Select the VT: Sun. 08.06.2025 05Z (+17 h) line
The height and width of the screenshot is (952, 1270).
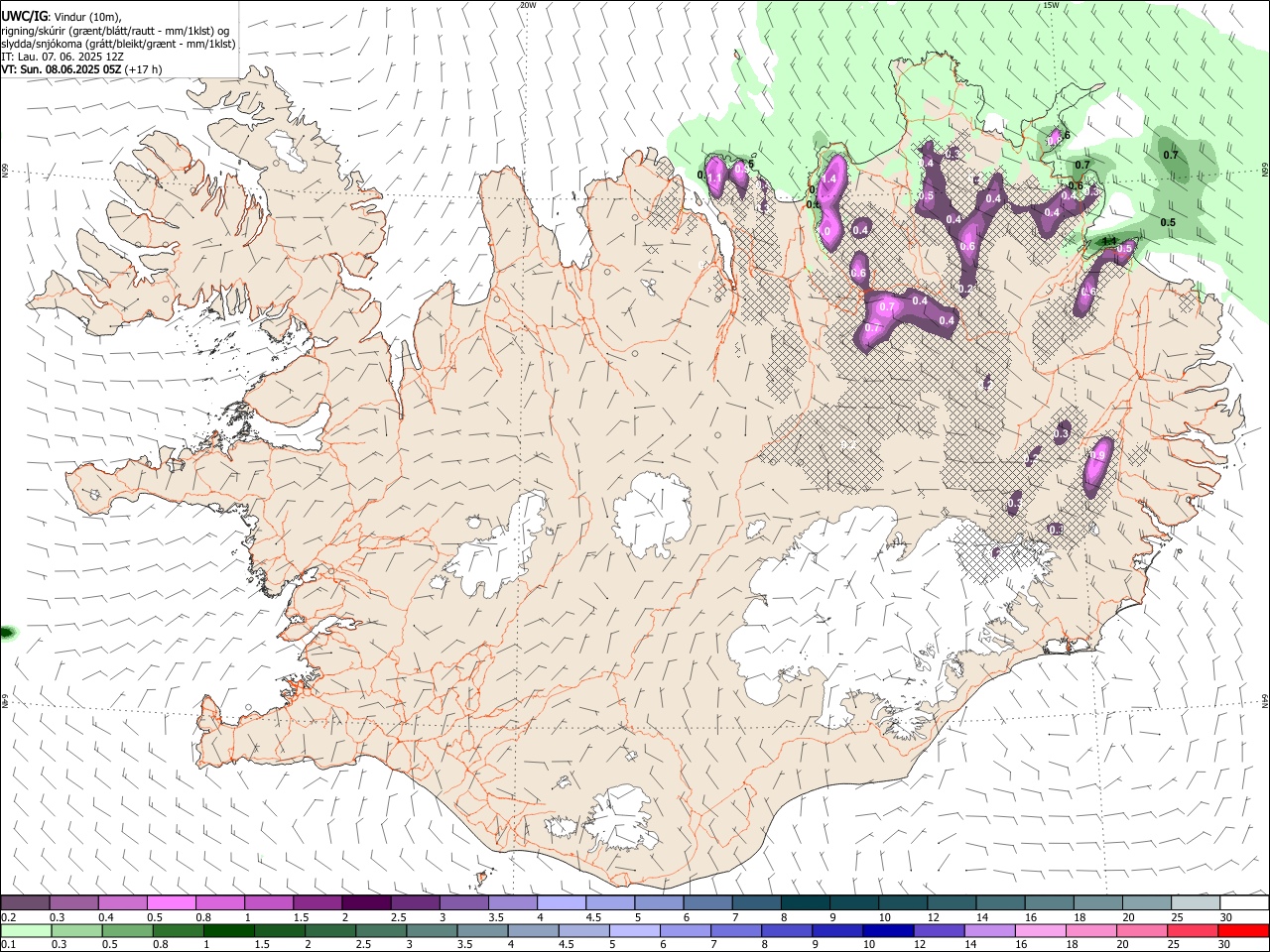point(81,69)
